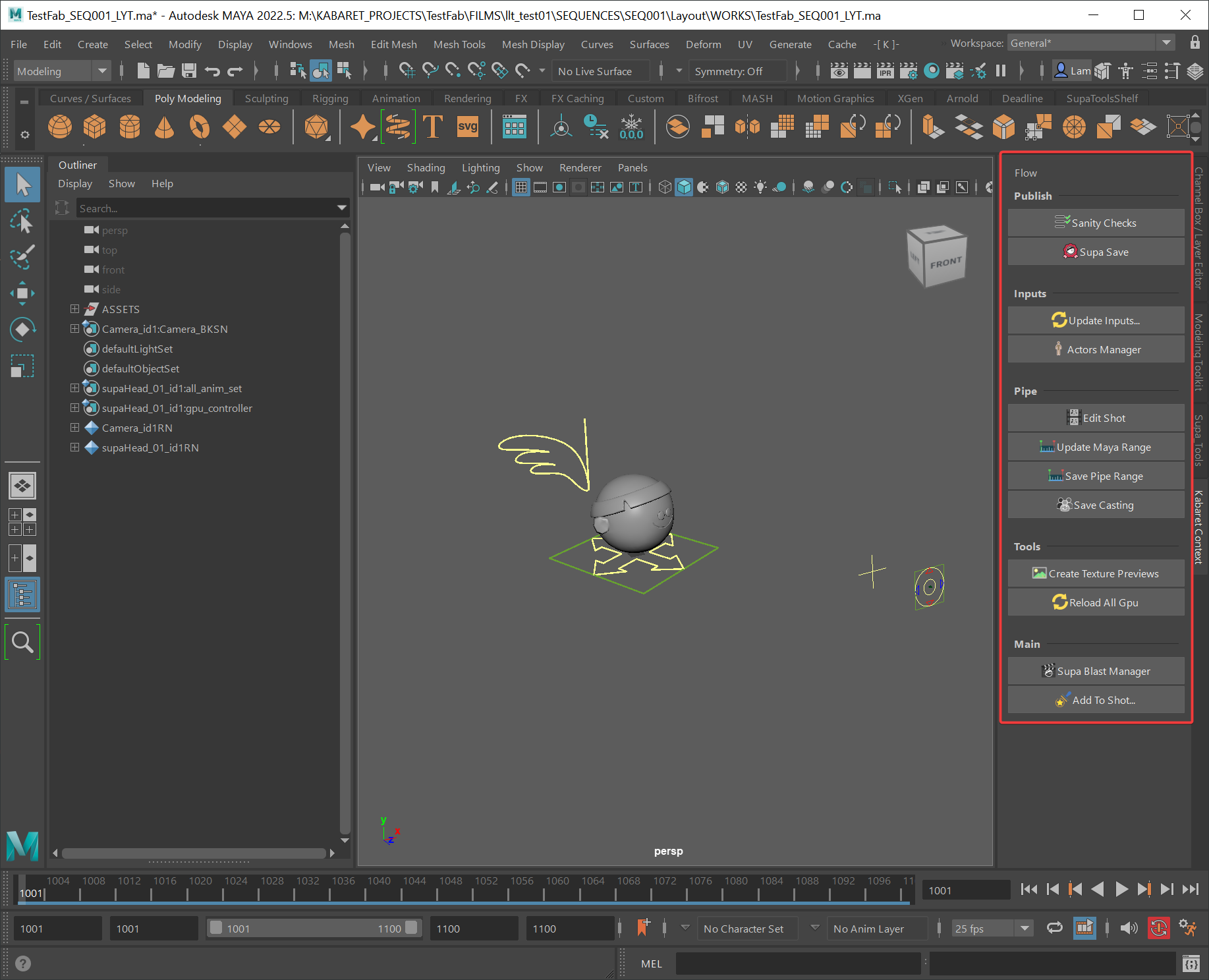Viewport: 1209px width, 980px height.
Task: Toggle viewport wireframe display
Action: (665, 187)
